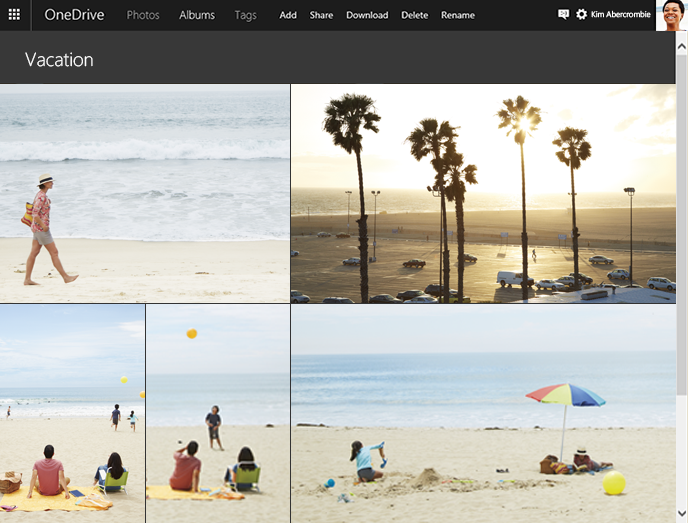Switch to the Tags tab
This screenshot has width=688, height=523.
coord(245,15)
